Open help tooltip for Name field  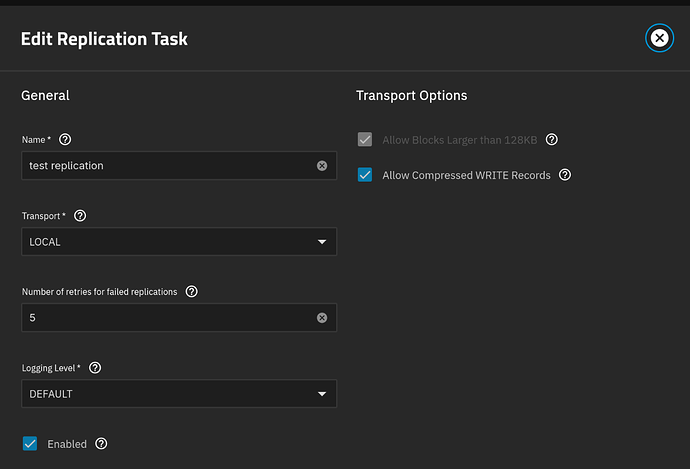[65, 139]
